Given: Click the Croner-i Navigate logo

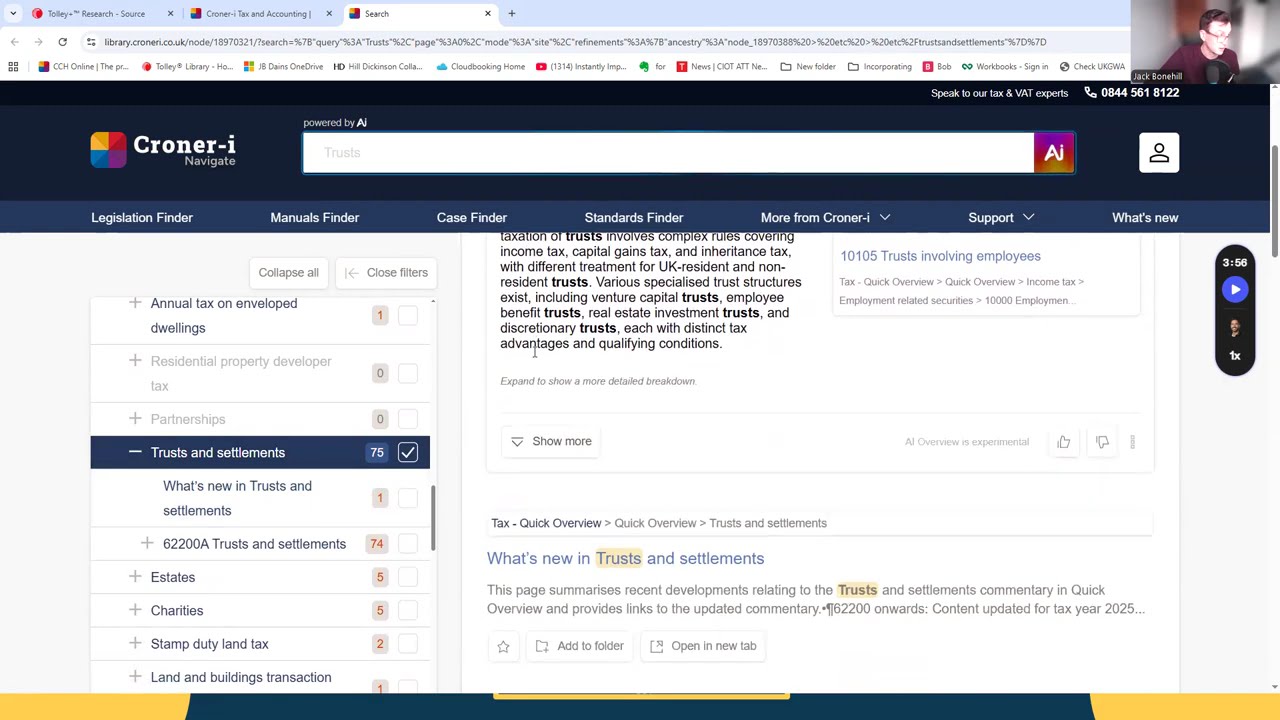Looking at the screenshot, I should tap(163, 150).
